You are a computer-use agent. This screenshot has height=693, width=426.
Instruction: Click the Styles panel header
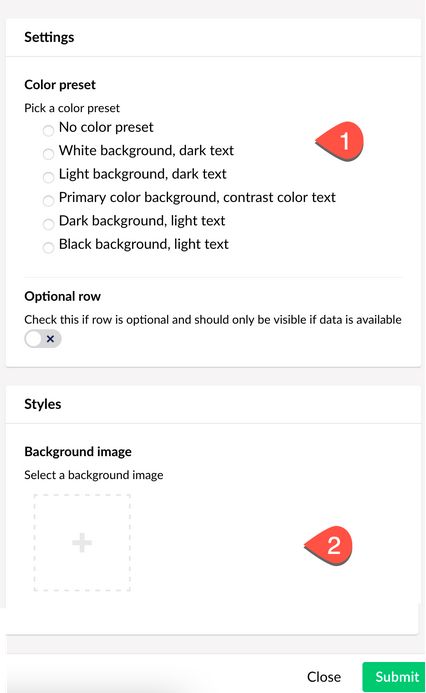213,404
